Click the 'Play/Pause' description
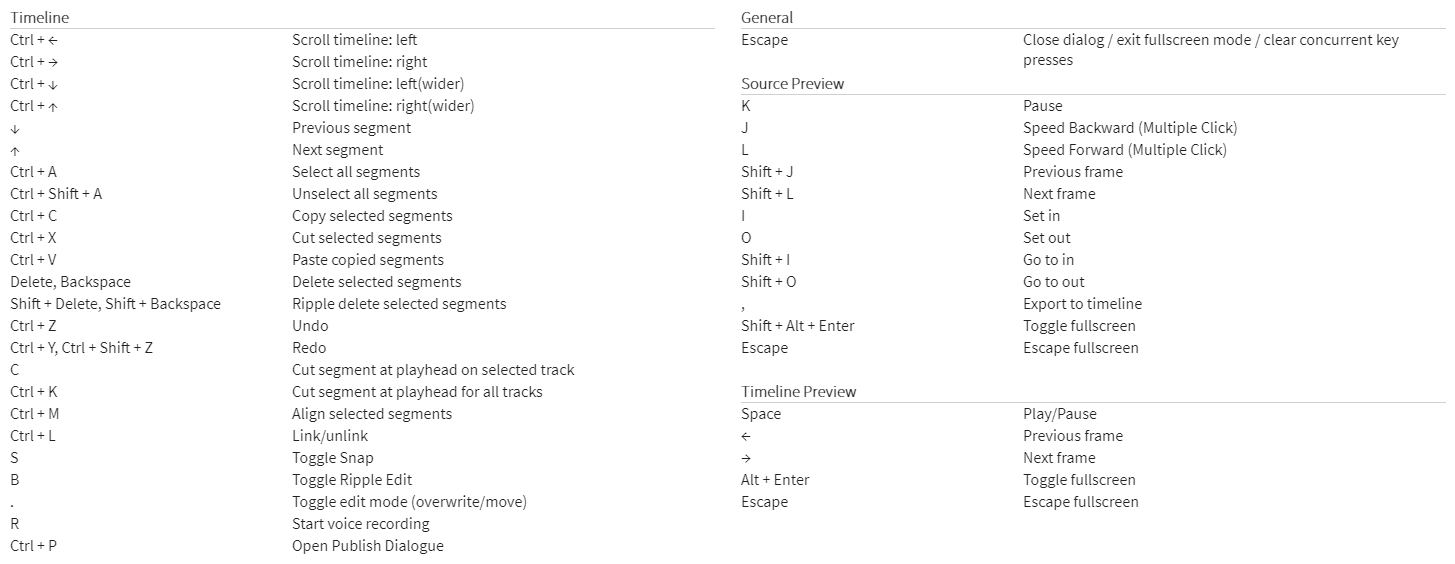The width and height of the screenshot is (1455, 564). click(x=1060, y=414)
